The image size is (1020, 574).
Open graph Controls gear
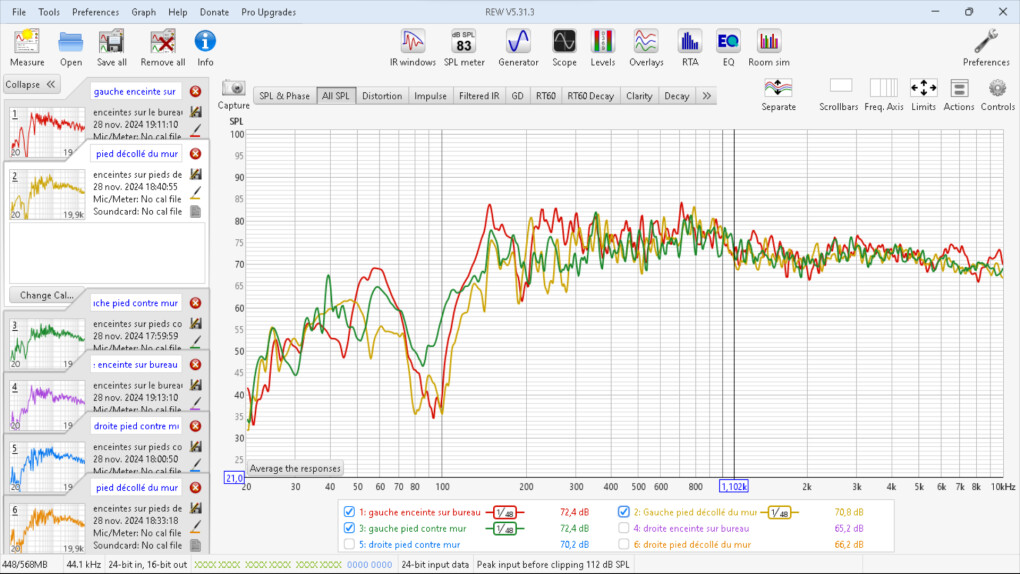click(x=997, y=94)
